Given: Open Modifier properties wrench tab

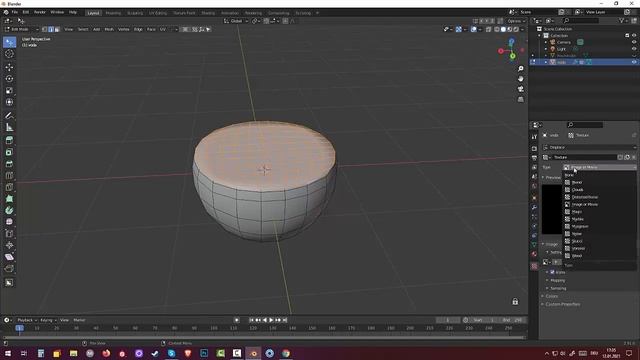Looking at the screenshot, I should (x=534, y=207).
